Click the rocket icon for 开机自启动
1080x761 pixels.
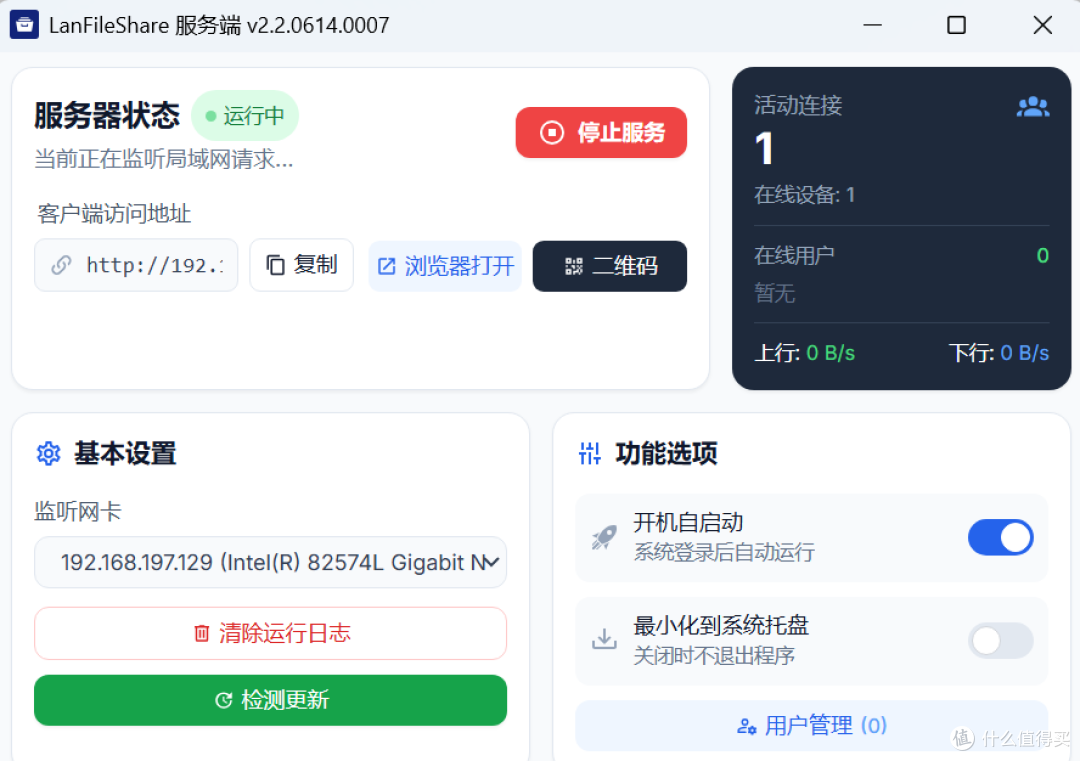coord(604,537)
